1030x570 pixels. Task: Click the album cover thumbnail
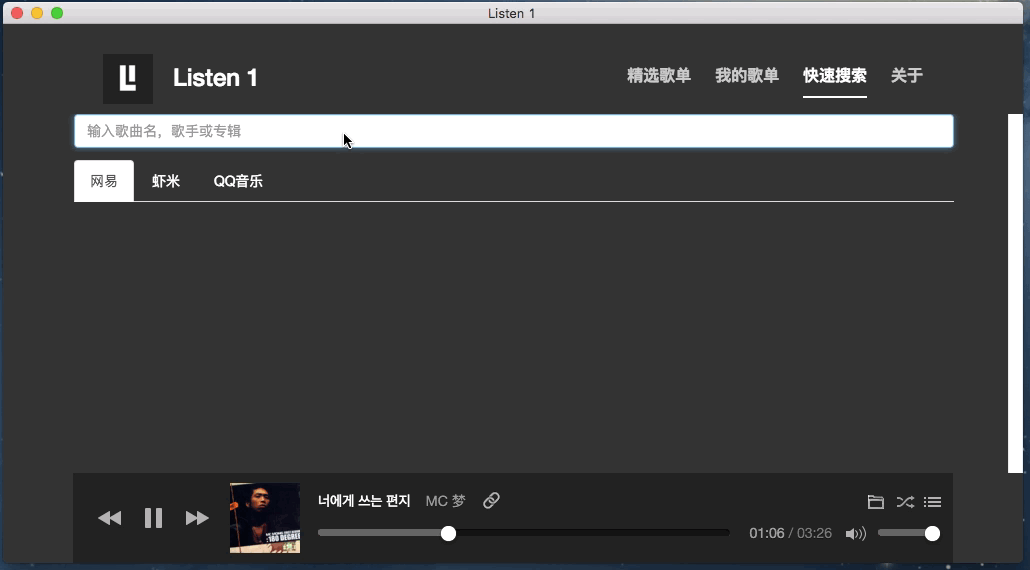coord(265,518)
